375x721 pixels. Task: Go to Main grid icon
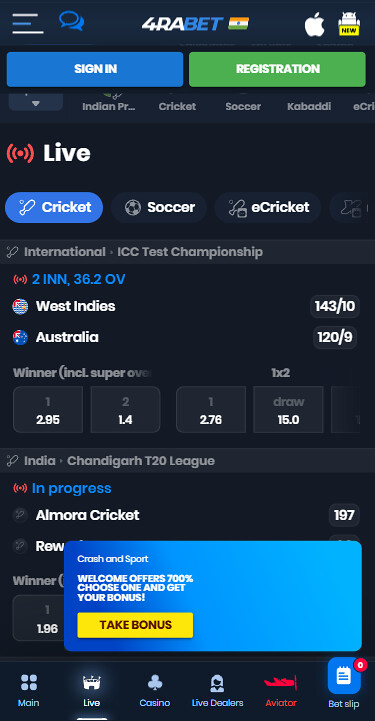click(x=28, y=689)
